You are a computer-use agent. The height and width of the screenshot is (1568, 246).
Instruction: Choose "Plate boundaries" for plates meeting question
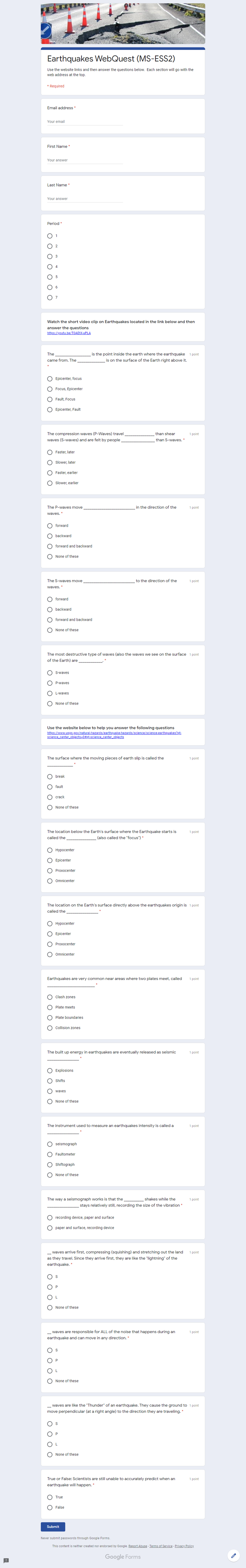(50, 1017)
